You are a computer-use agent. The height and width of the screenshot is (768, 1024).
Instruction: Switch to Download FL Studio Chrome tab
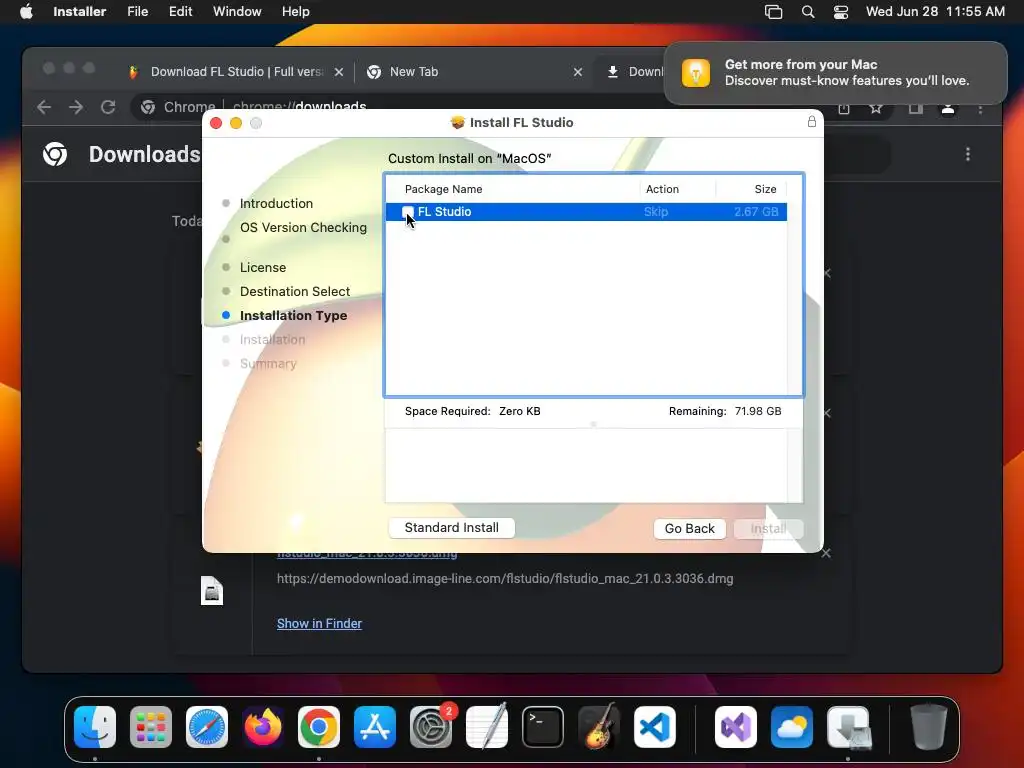tap(237, 72)
